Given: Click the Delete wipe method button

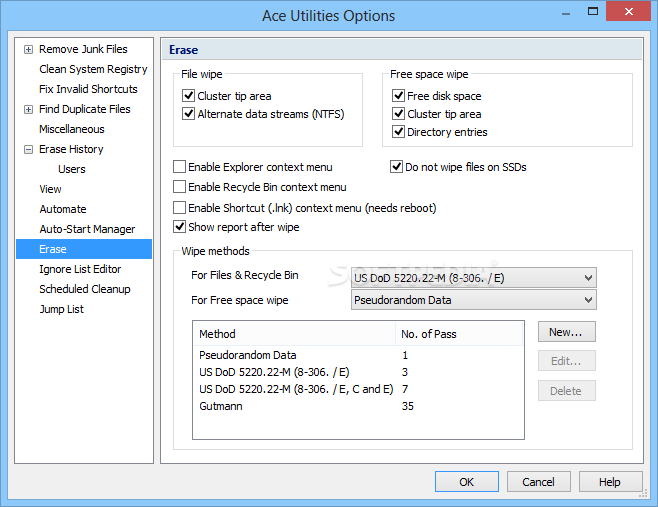Looking at the screenshot, I should coord(567,391).
